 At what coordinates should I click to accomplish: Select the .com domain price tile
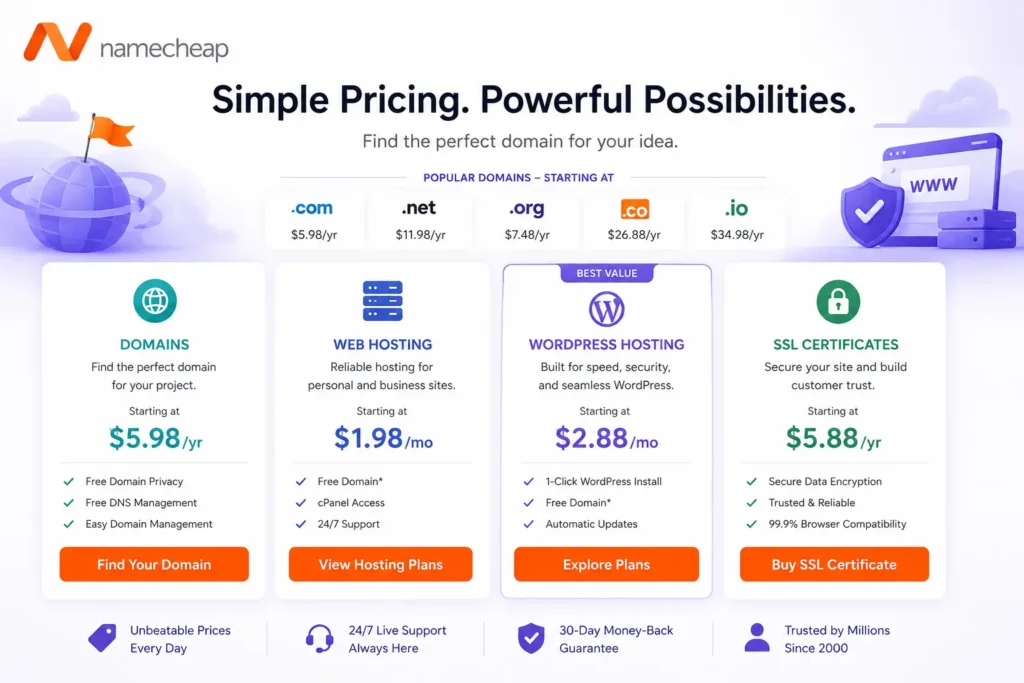pos(314,220)
